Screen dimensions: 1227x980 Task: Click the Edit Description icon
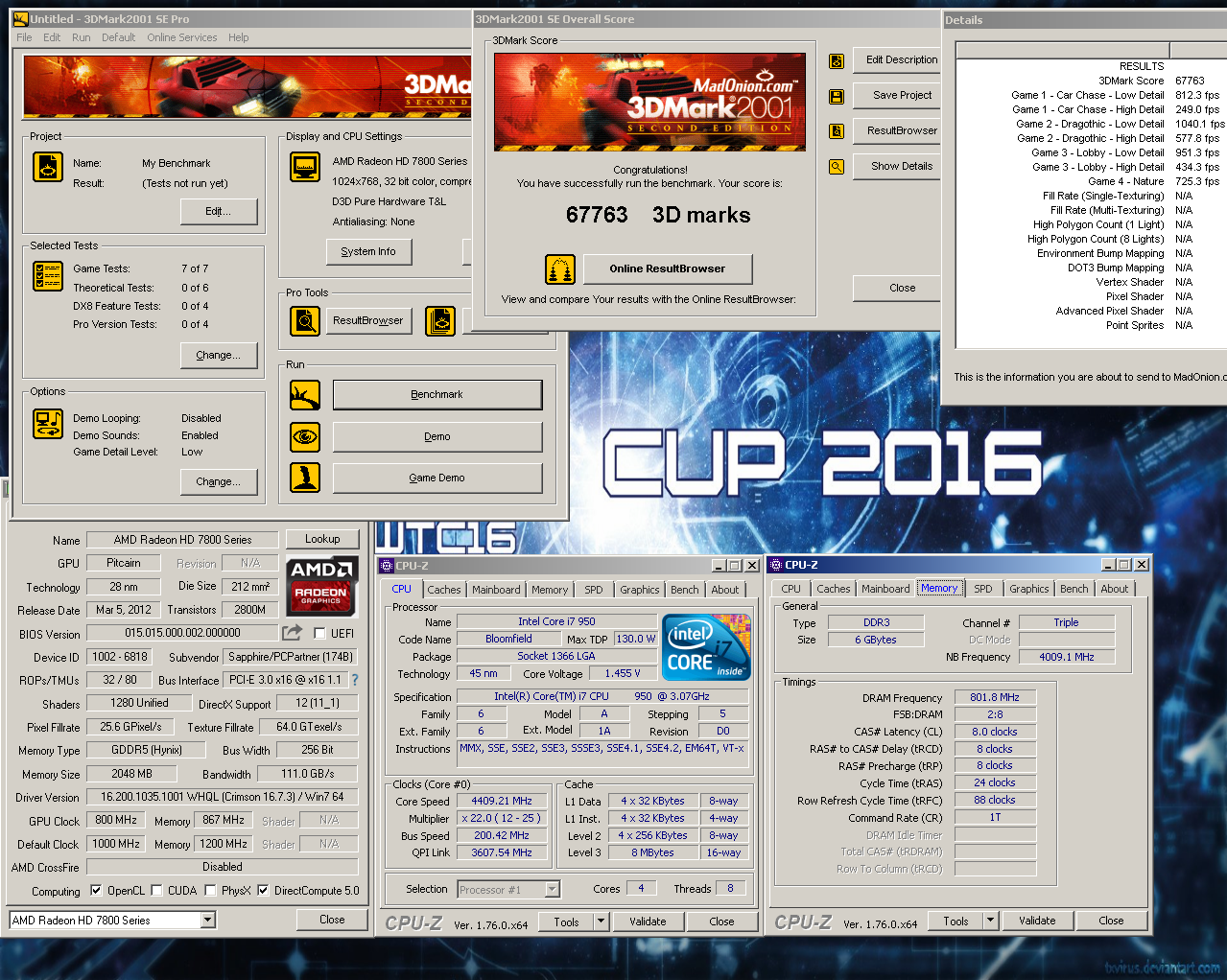pyautogui.click(x=837, y=60)
